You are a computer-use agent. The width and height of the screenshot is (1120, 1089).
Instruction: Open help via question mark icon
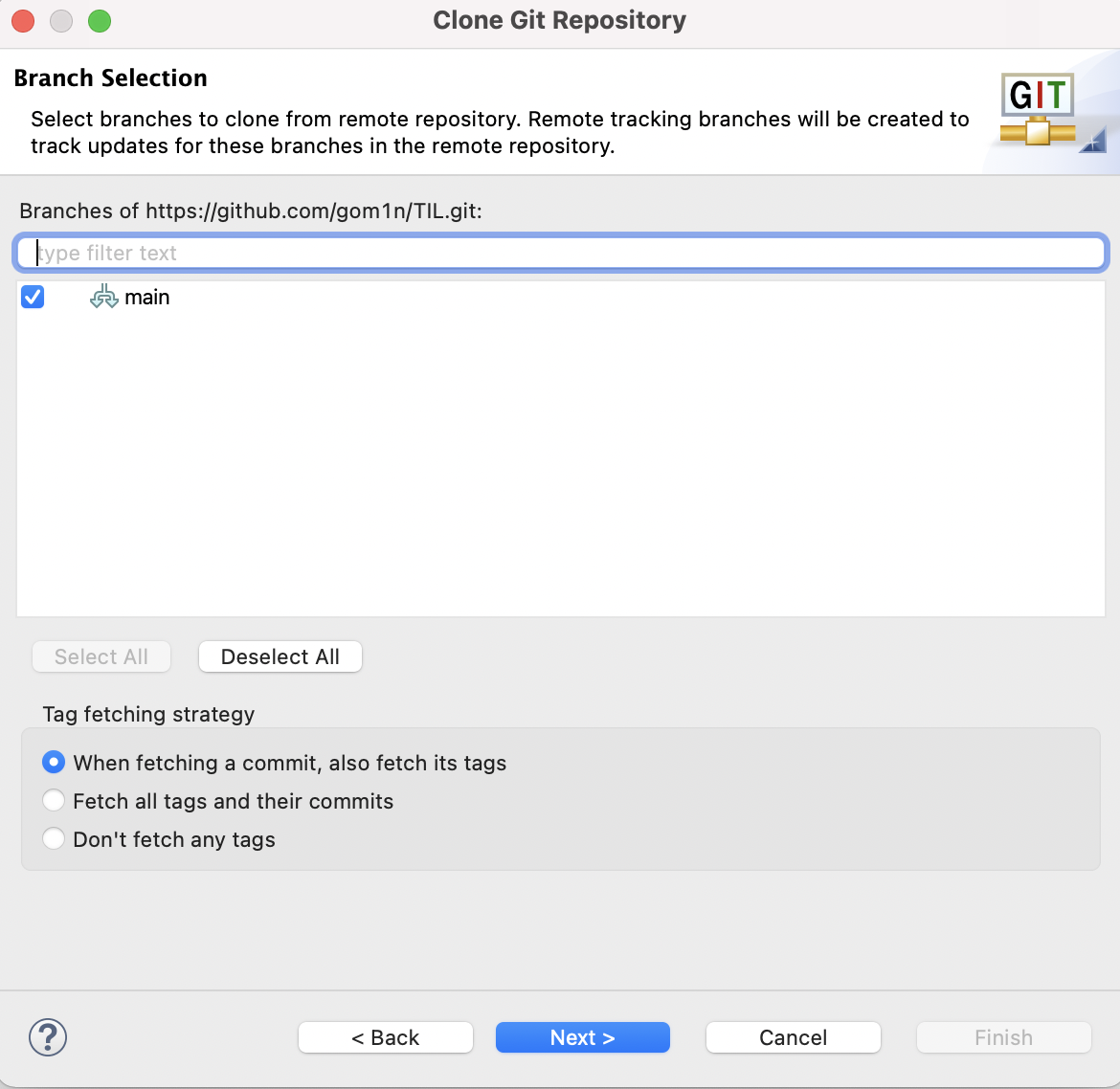click(48, 1037)
